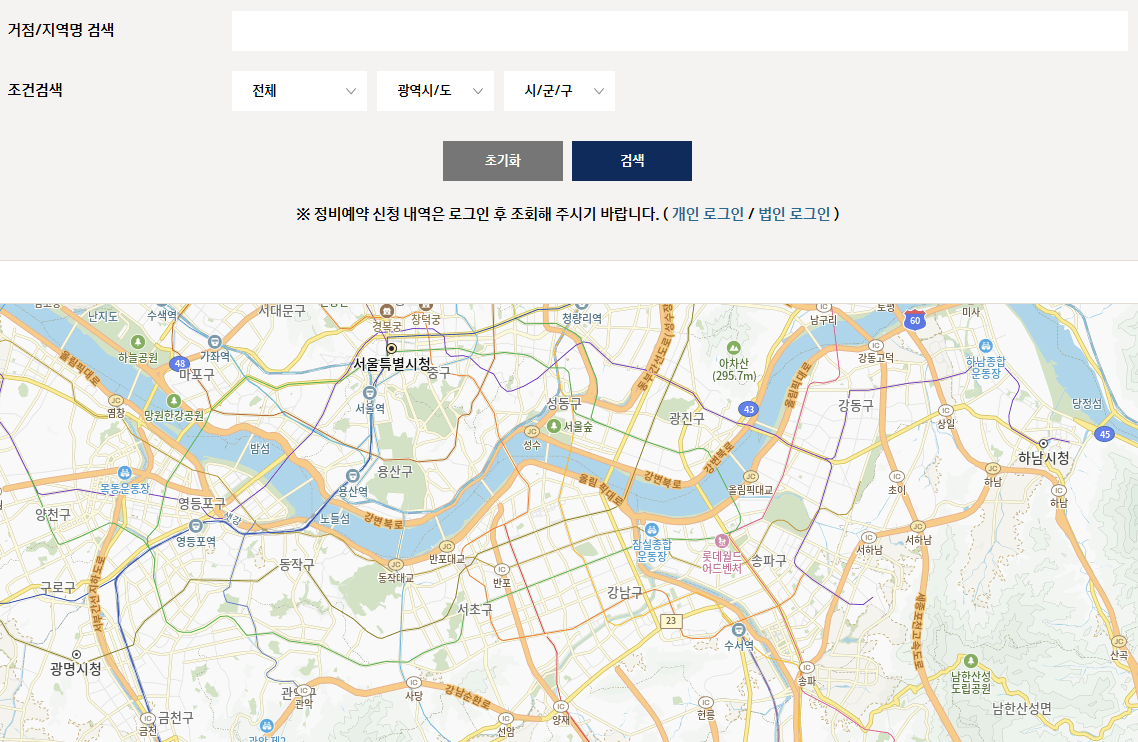Click the 강동구 label on map
The image size is (1138, 742).
(x=856, y=406)
